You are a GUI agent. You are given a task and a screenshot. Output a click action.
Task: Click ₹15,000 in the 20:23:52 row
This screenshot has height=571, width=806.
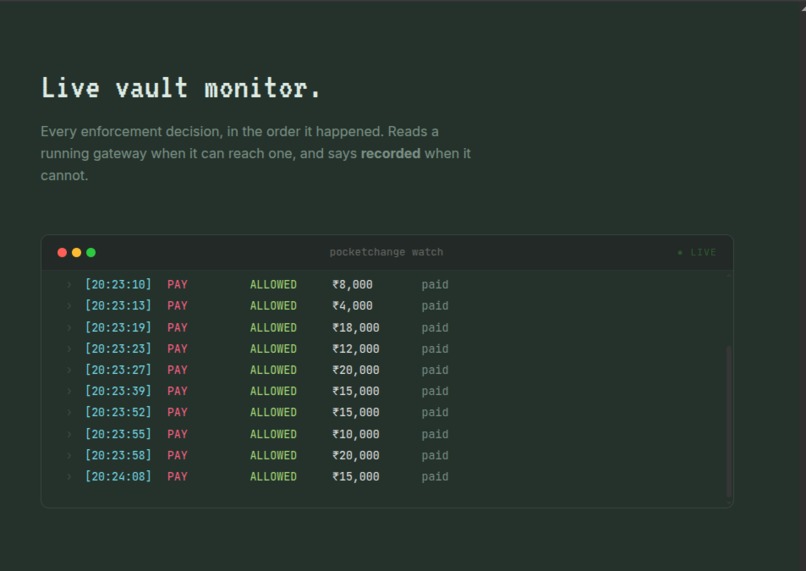coord(356,412)
